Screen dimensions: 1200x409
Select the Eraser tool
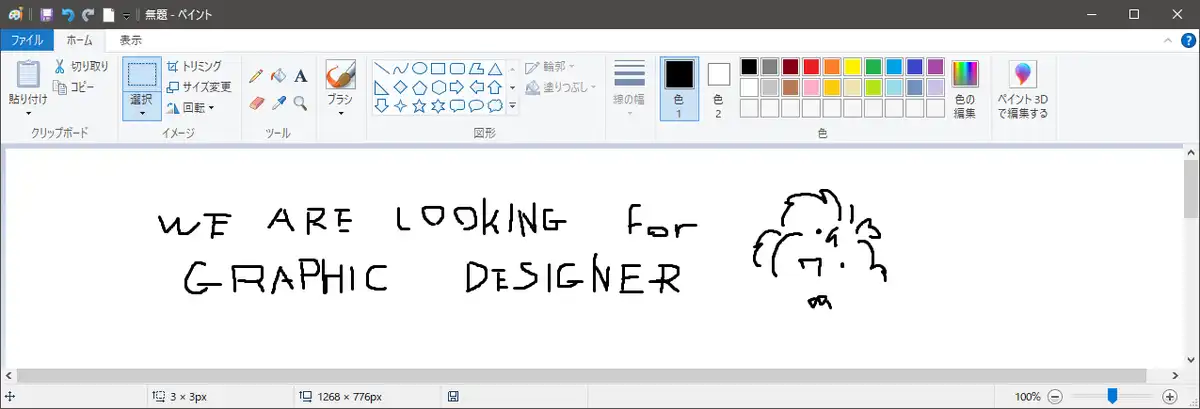(x=256, y=102)
